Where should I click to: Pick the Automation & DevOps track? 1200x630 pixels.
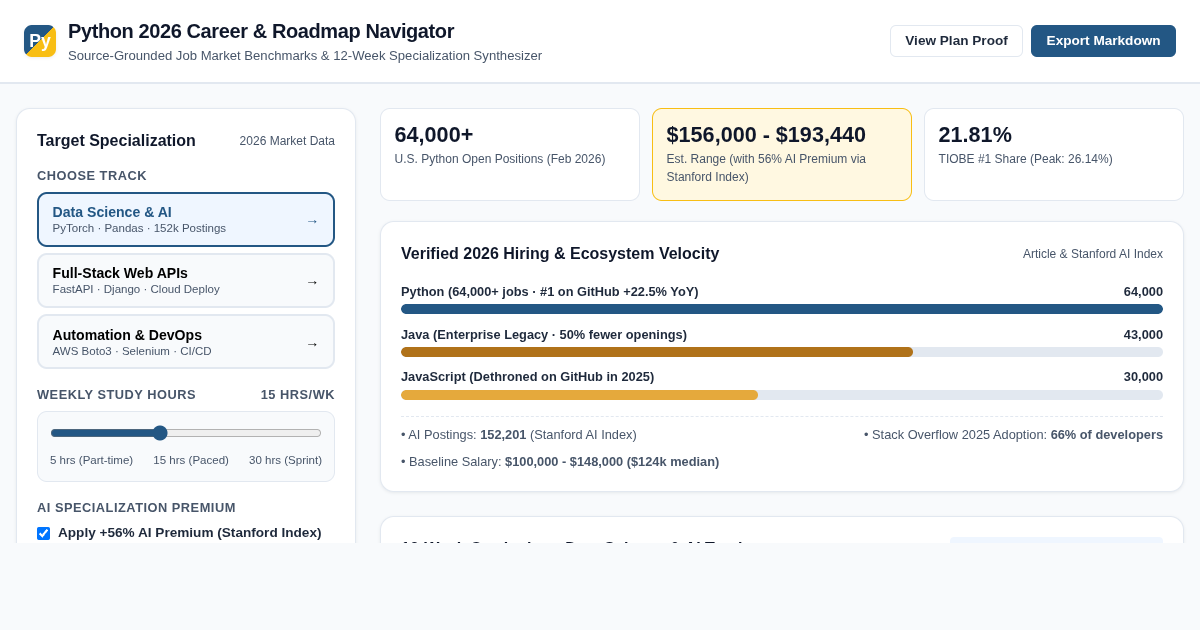(186, 342)
